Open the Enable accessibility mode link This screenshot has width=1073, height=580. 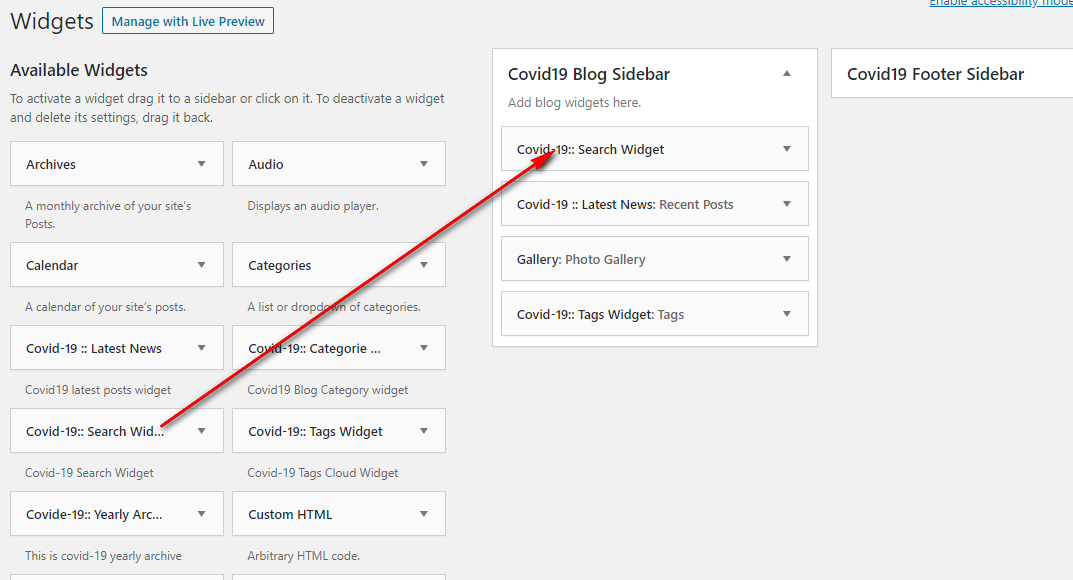point(1000,3)
